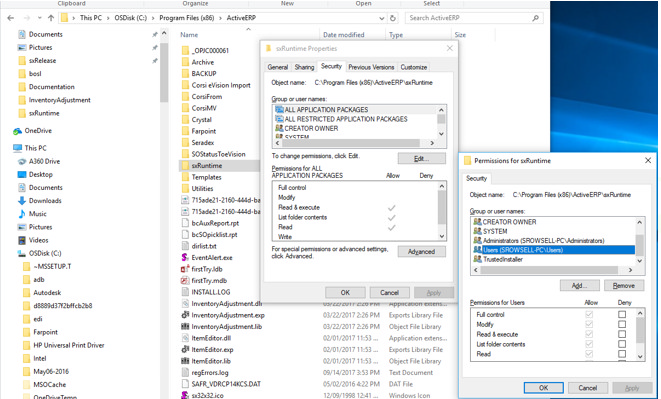Open the address bar history dropdown
This screenshot has width=661, height=399.
(382, 18)
